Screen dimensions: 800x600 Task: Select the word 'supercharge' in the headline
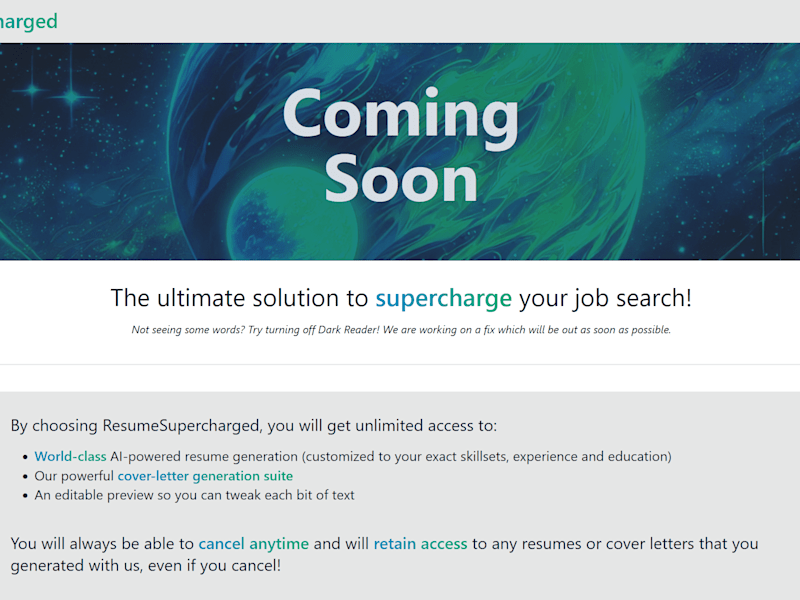click(x=443, y=298)
